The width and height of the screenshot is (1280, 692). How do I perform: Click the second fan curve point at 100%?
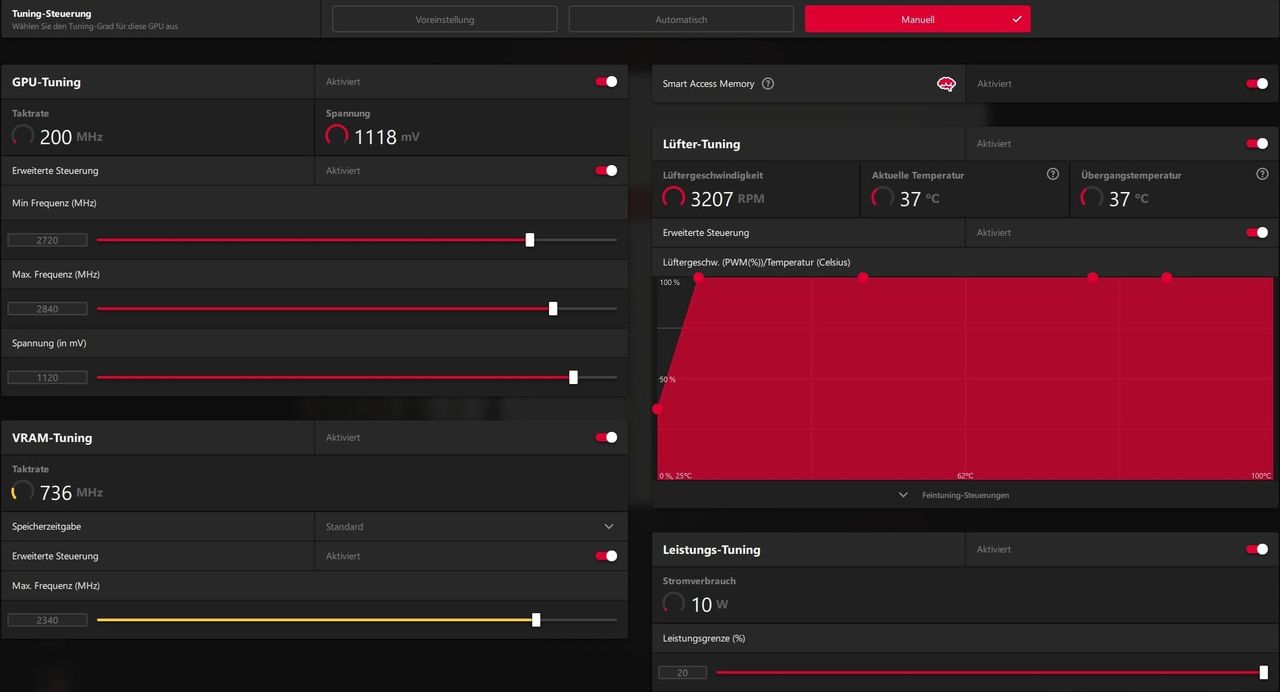click(x=863, y=277)
